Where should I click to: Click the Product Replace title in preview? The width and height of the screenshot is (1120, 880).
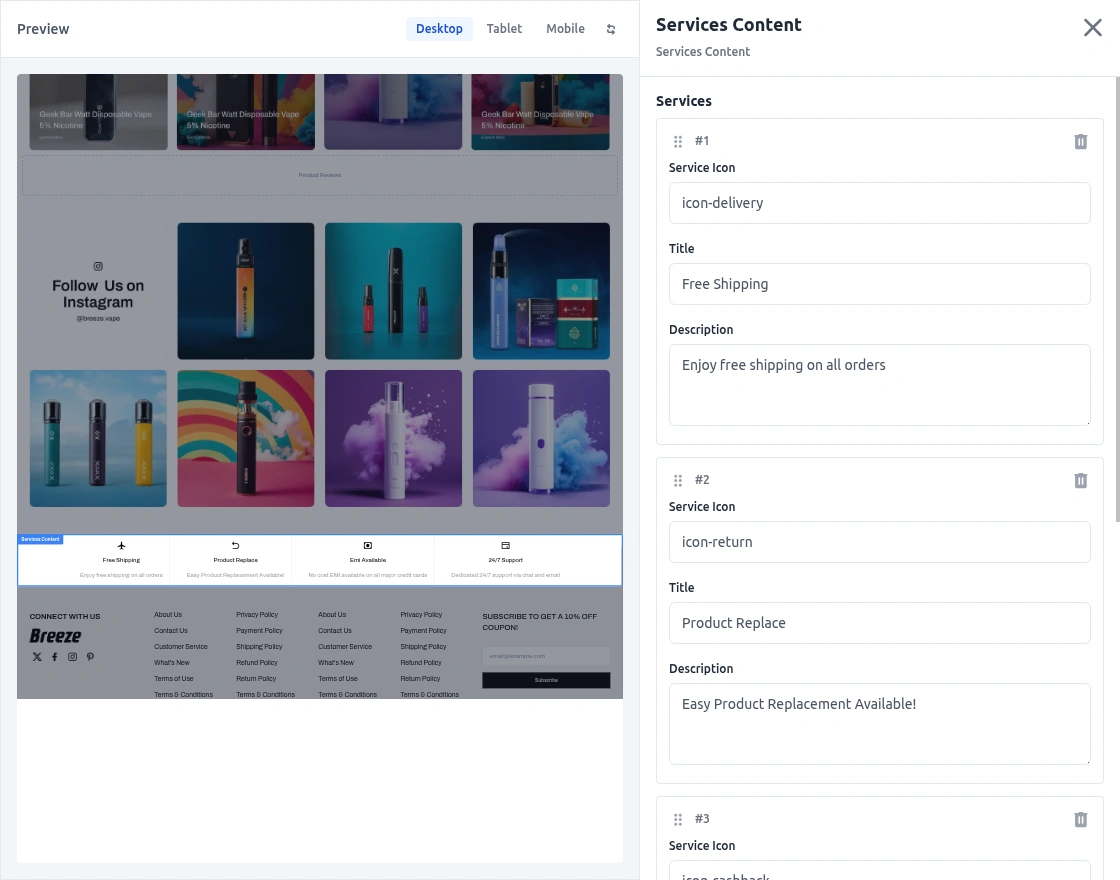click(236, 560)
